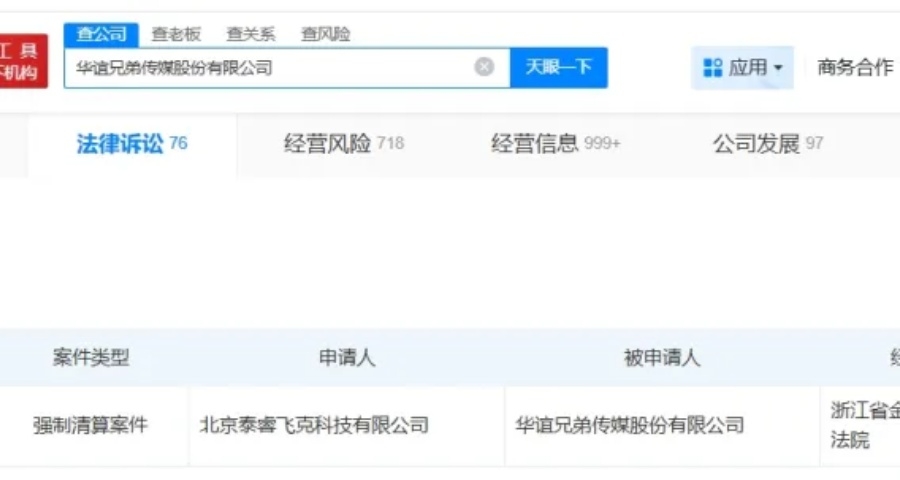Select the 查公司 search tab

[102, 34]
